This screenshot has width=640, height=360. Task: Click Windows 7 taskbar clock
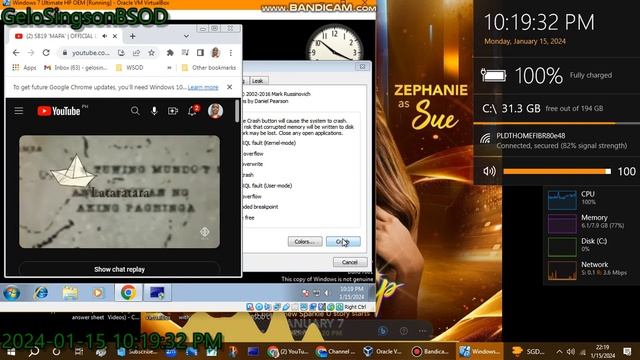[x=351, y=293]
